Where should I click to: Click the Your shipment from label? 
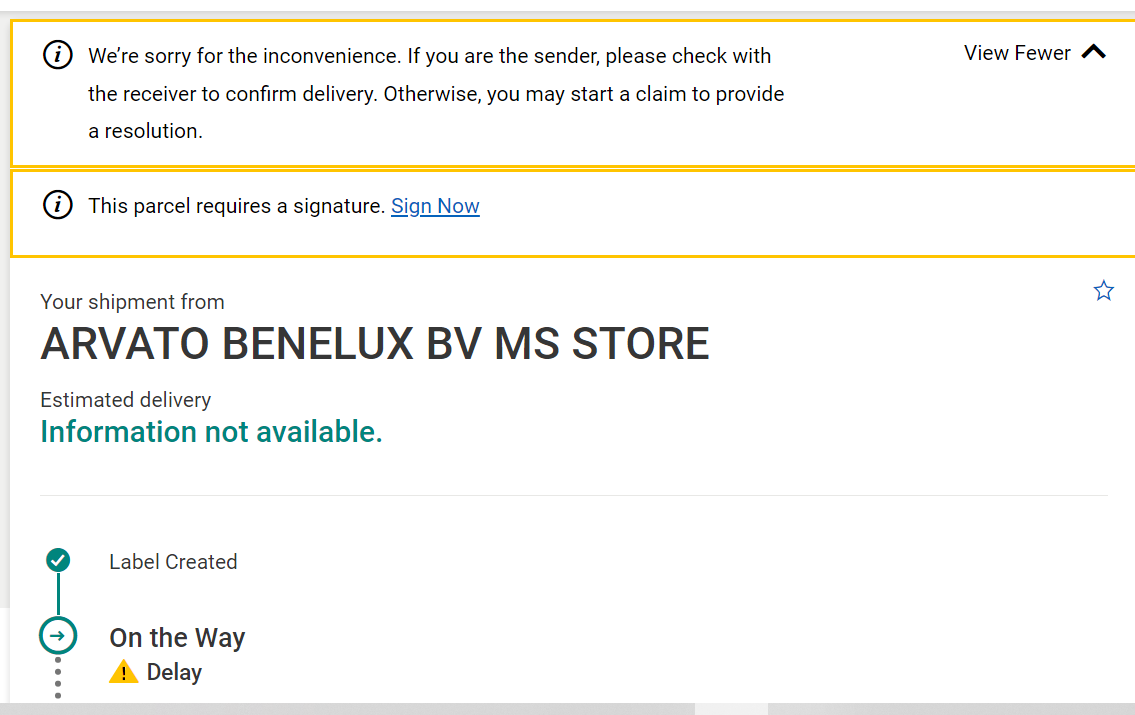[132, 302]
